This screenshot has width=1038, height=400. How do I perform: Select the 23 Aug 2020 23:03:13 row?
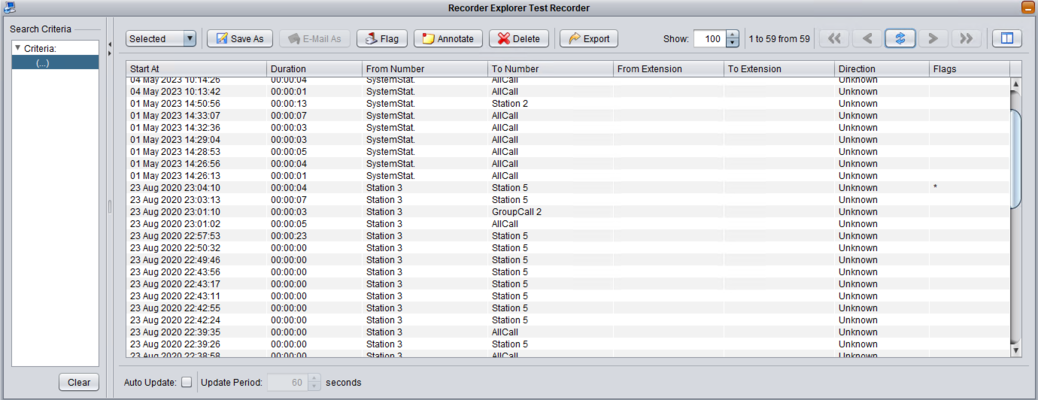tap(568, 199)
